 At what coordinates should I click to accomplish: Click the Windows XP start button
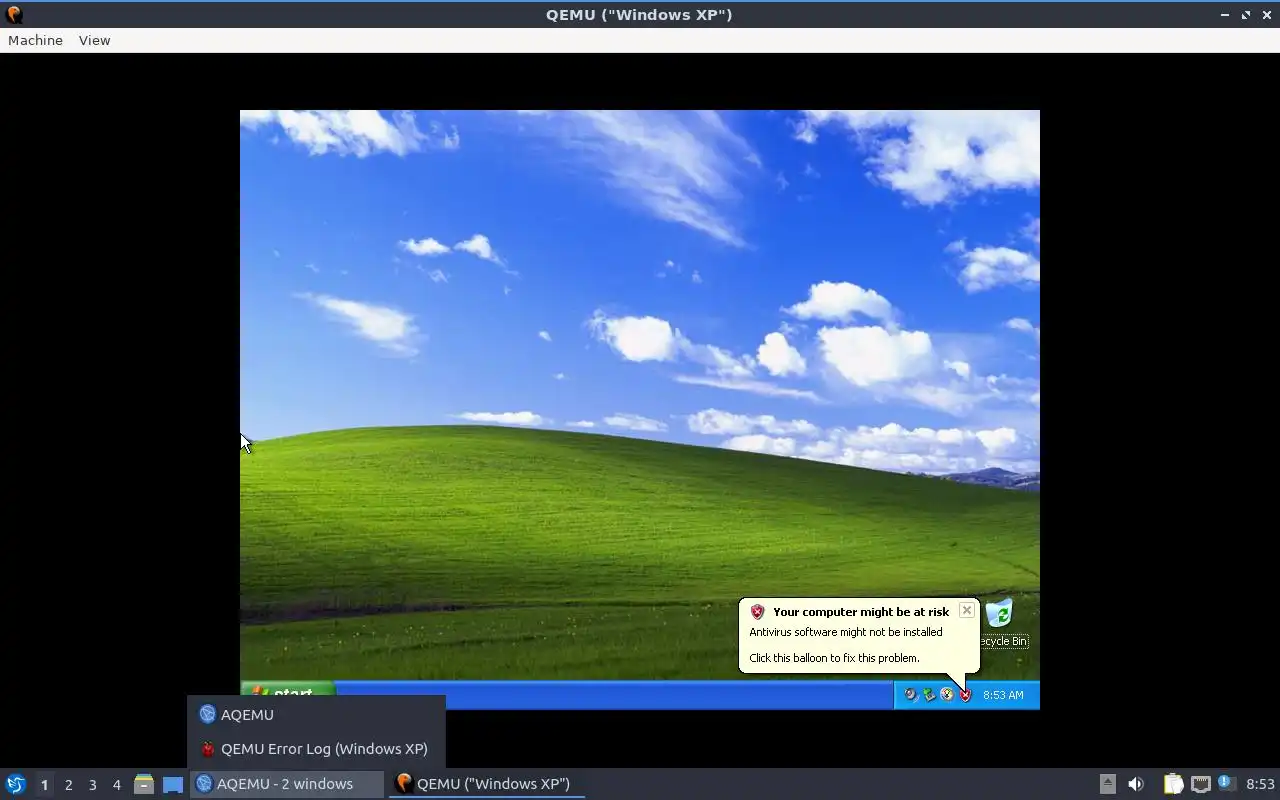tap(288, 690)
